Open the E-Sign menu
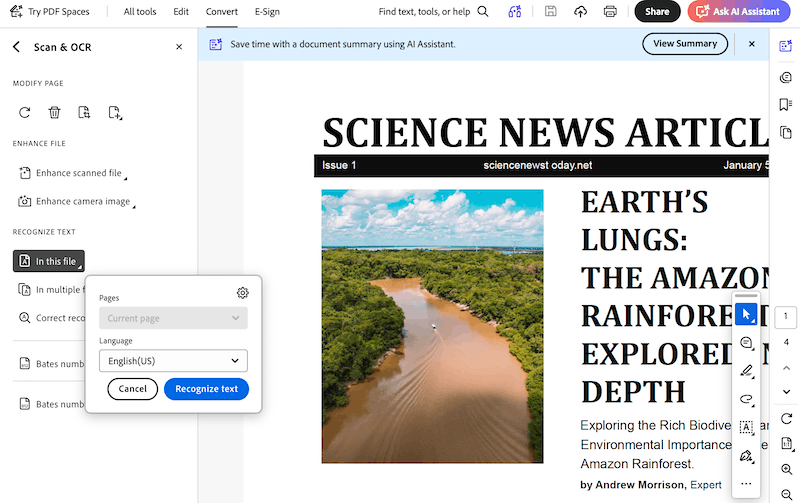The width and height of the screenshot is (800, 503). click(267, 12)
